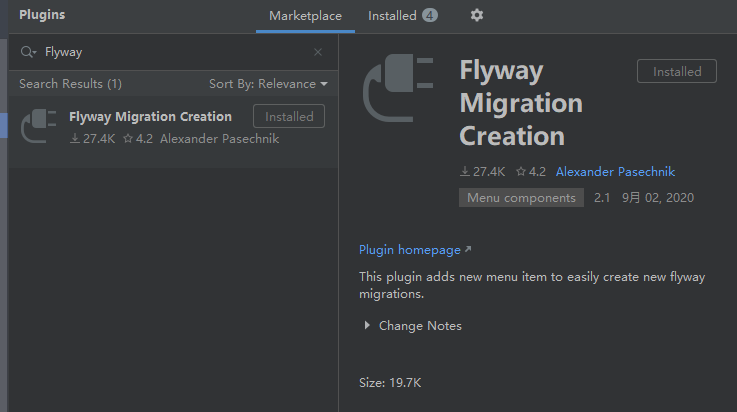Click the Search Results (1) label
The height and width of the screenshot is (412, 737).
coord(71,84)
